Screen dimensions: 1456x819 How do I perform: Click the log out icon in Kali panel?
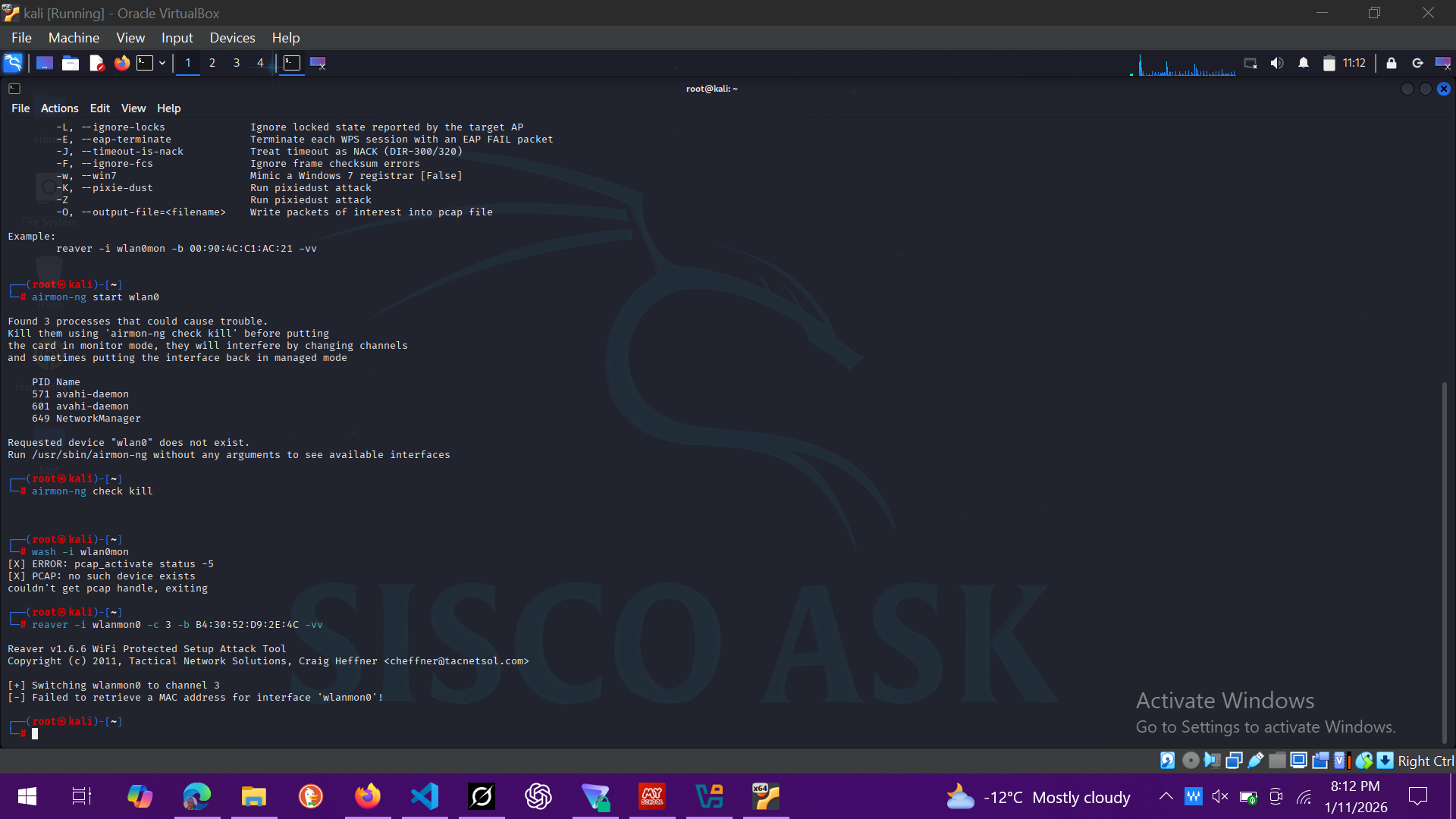pyautogui.click(x=1417, y=63)
